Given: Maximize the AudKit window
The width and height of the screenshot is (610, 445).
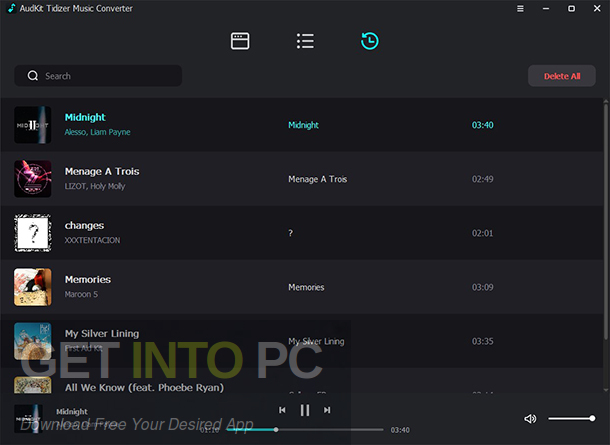Looking at the screenshot, I should (571, 9).
